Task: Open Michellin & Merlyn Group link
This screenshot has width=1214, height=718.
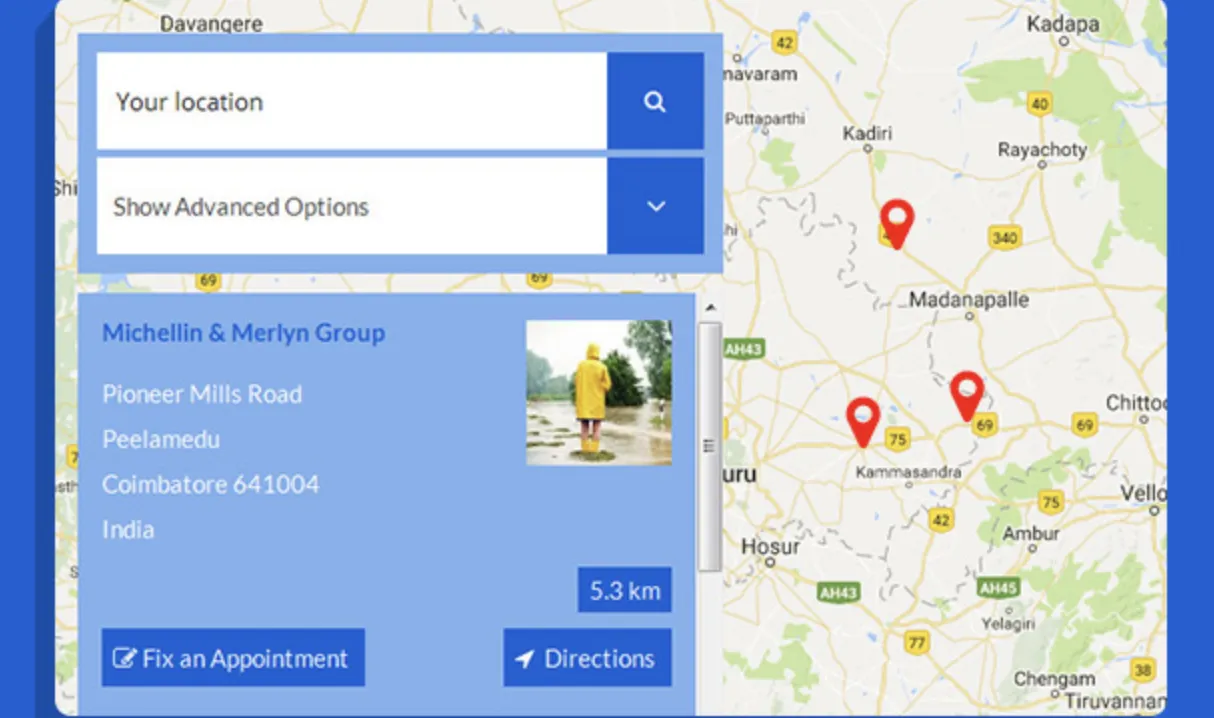Action: (243, 333)
